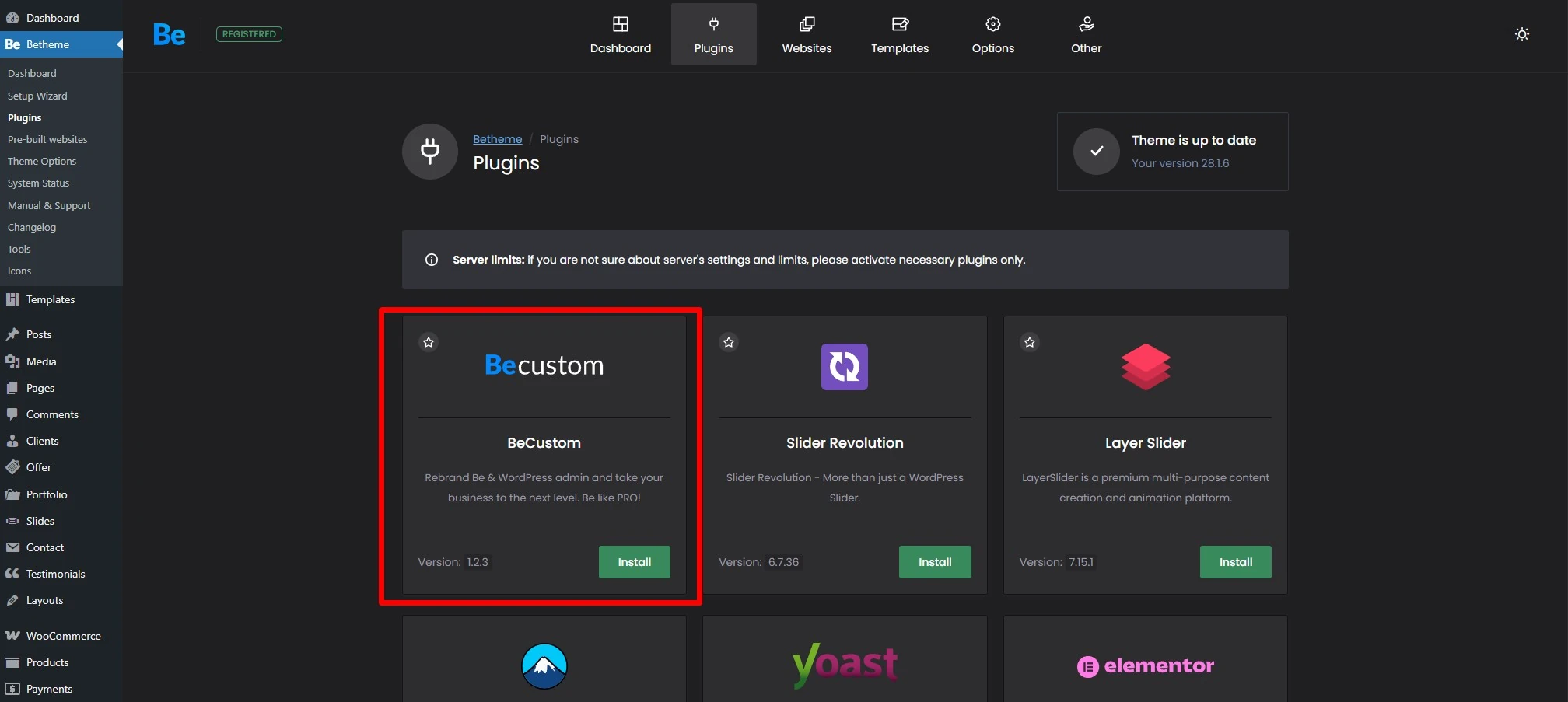Open Payments in the sidebar
The height and width of the screenshot is (702, 1568).
[x=61, y=689]
